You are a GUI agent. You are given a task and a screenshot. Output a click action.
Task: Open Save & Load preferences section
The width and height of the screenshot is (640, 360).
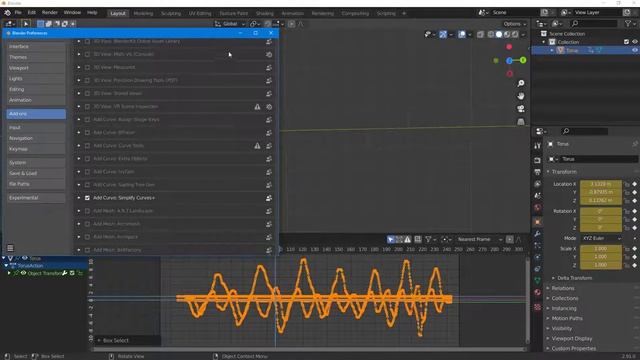point(36,173)
